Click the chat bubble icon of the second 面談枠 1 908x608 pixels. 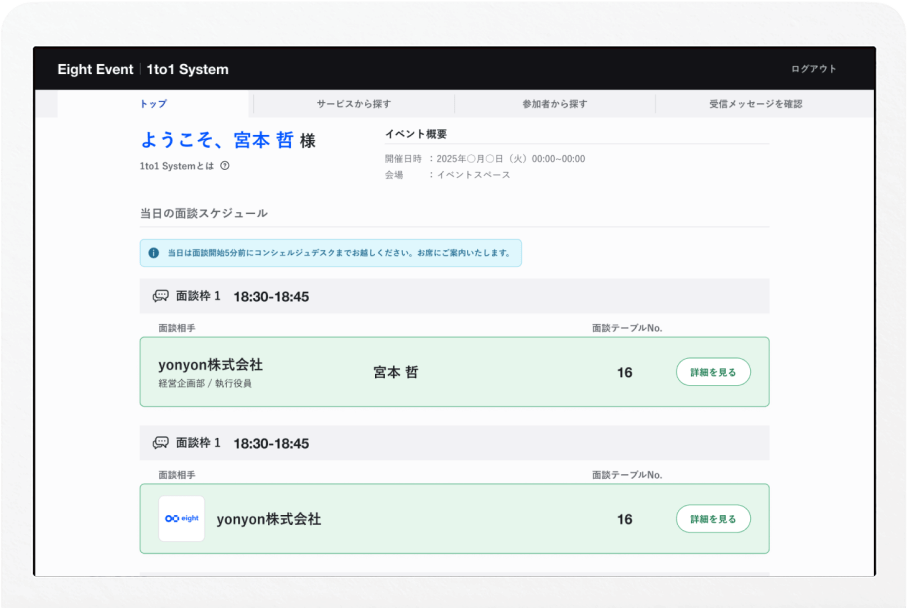(160, 443)
